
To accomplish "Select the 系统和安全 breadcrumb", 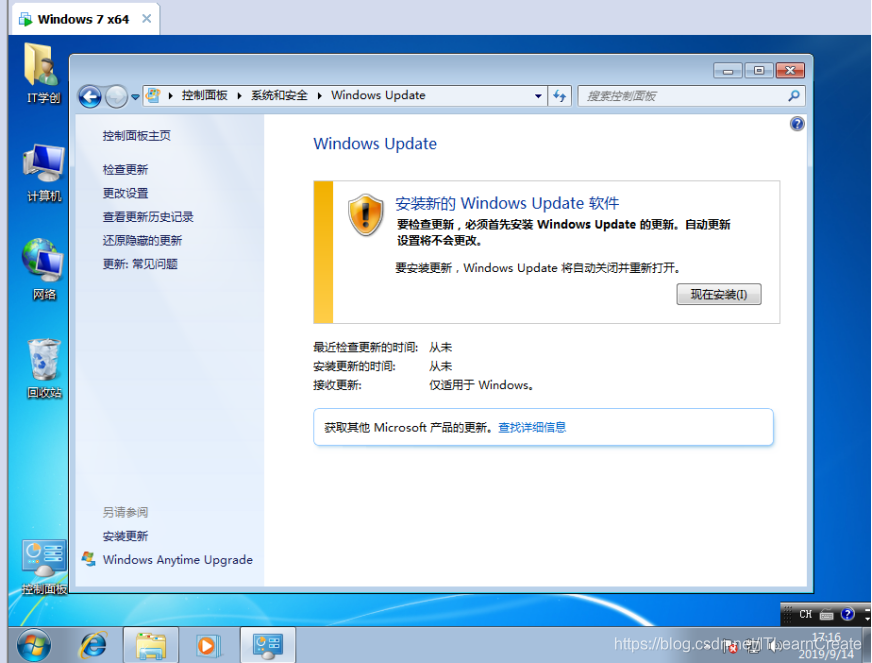I will tap(279, 95).
